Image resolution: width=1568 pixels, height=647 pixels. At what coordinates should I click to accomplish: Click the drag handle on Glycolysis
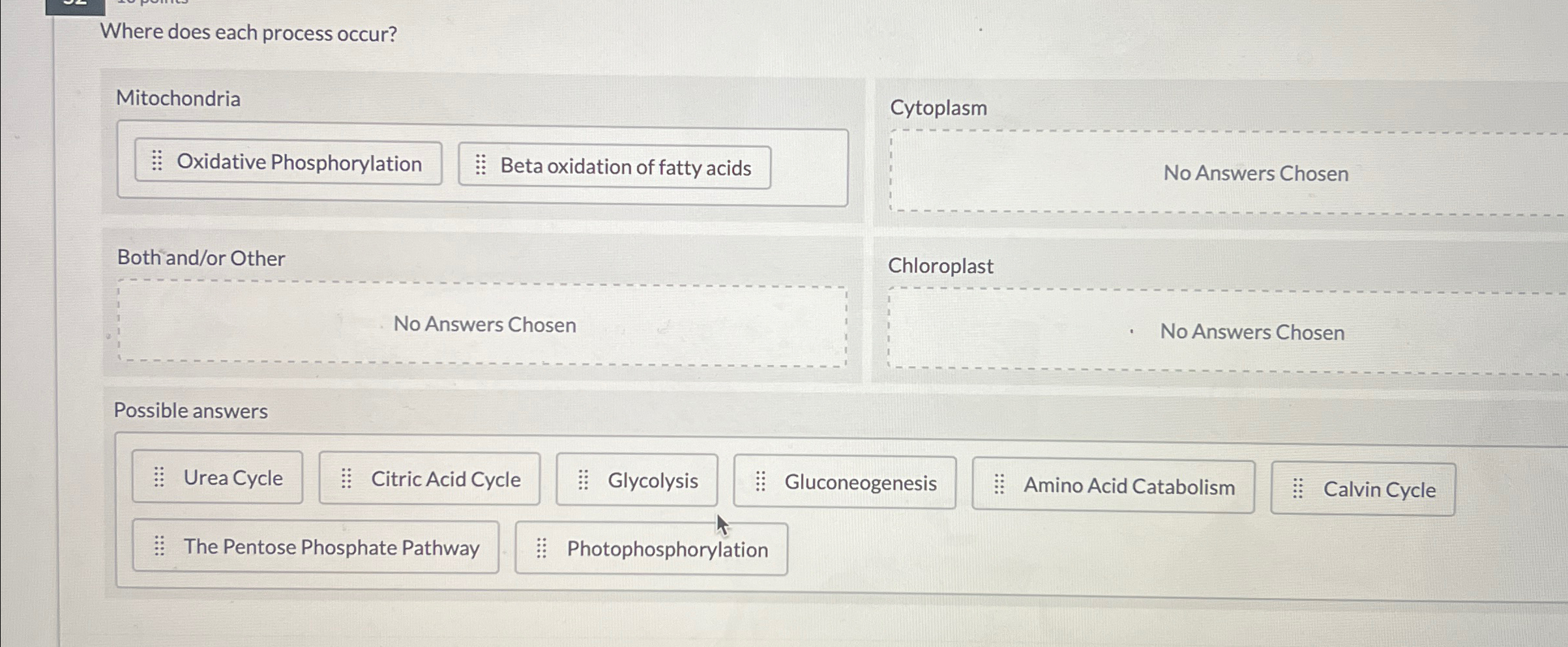(583, 480)
